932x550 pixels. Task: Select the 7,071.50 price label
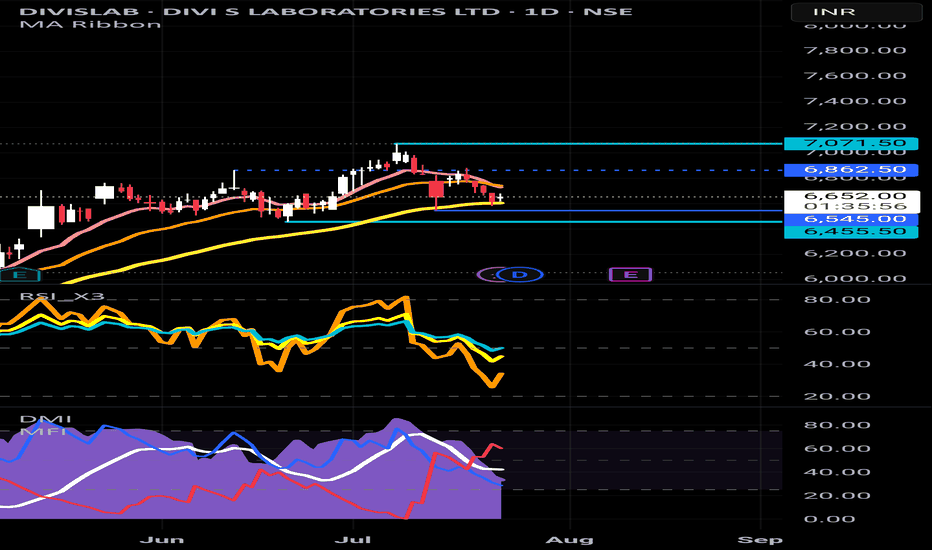tap(851, 143)
